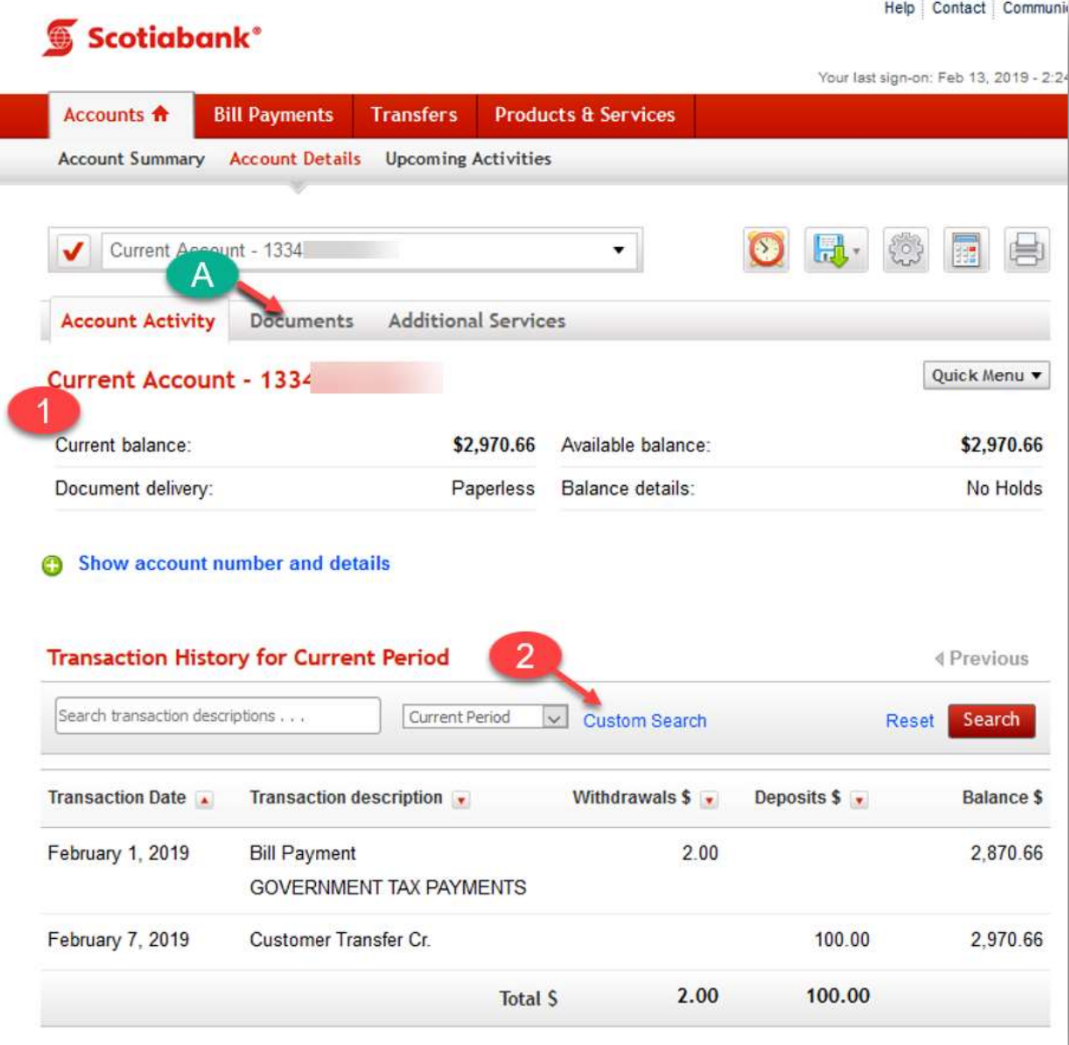This screenshot has height=1045, width=1069.
Task: Click the 100.00 deposit cell for Customer Transfer
Action: (841, 940)
